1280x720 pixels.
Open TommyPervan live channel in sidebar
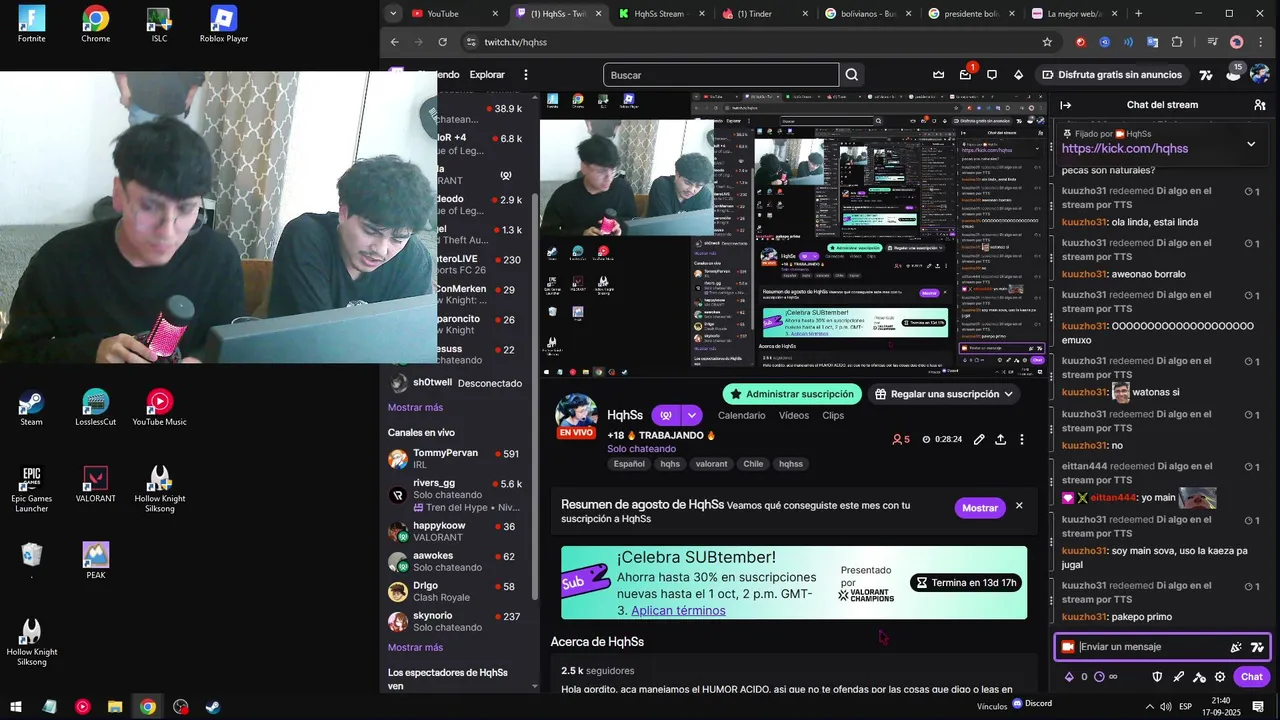tap(458, 459)
